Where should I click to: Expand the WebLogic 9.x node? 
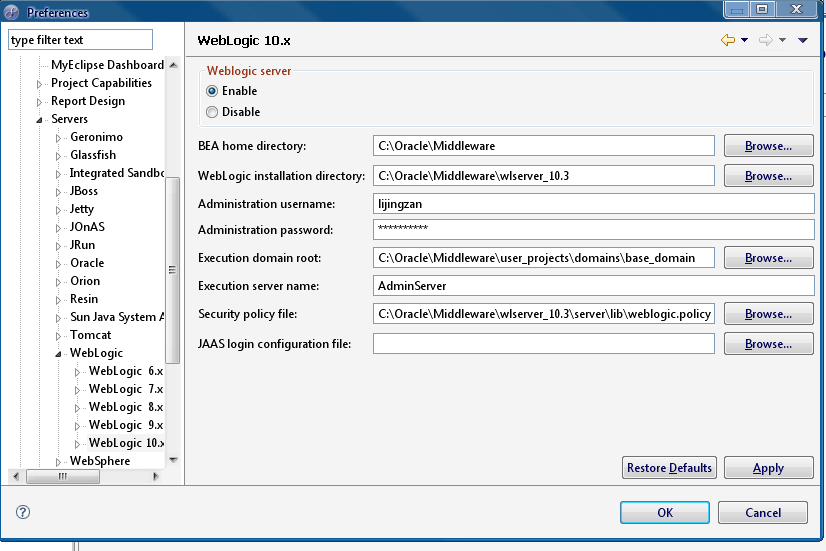[77, 426]
